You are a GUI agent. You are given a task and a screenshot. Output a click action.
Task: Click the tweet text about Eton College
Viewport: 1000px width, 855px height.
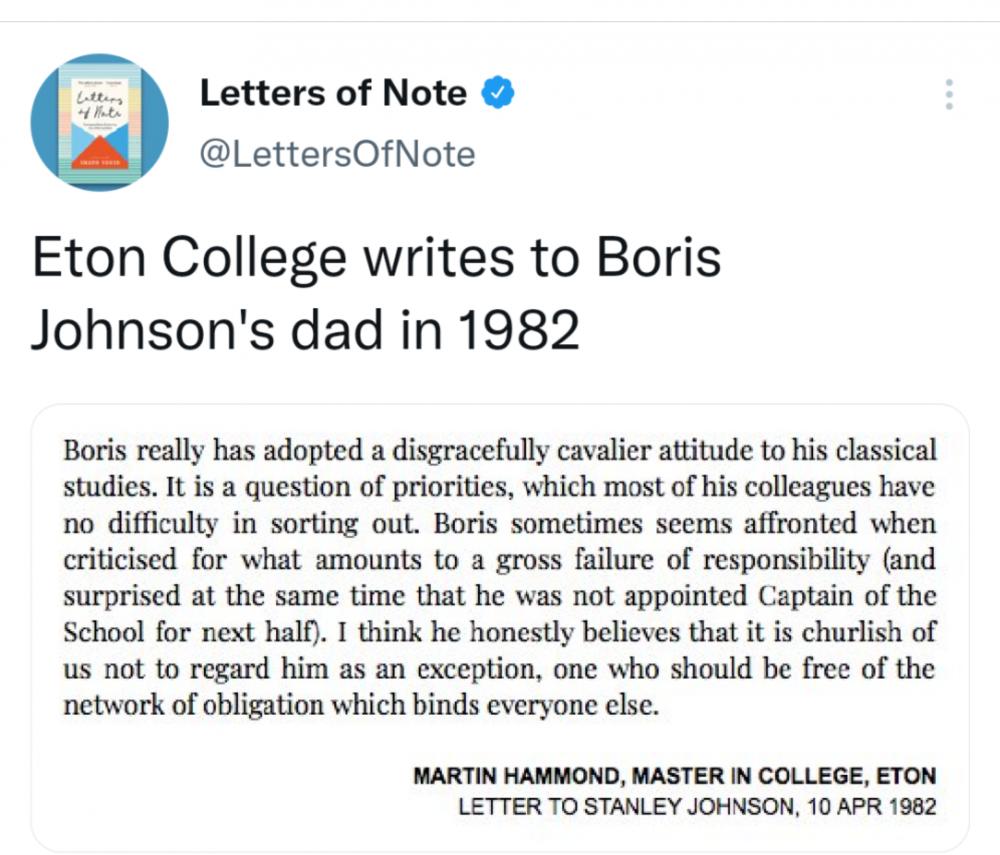tap(376, 293)
